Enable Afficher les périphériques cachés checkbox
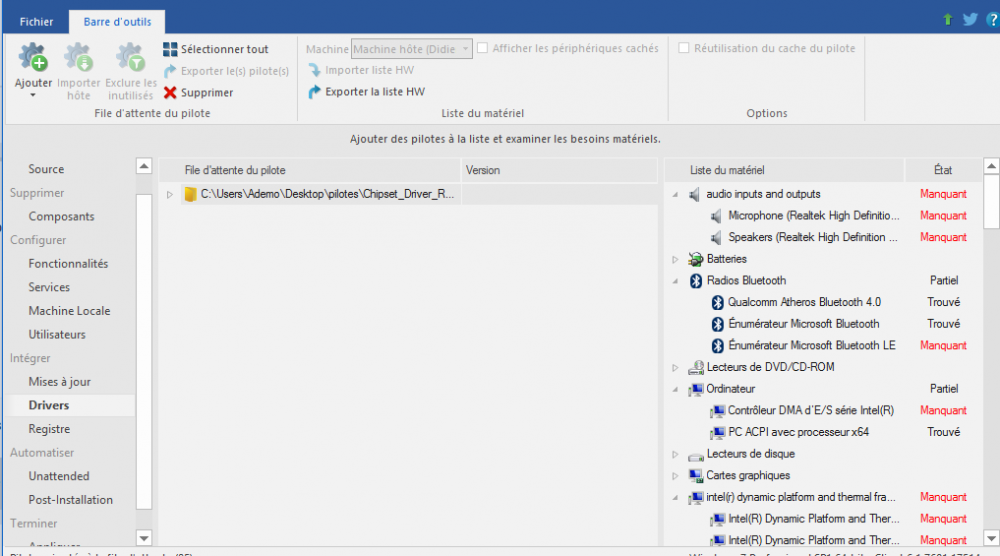The height and width of the screenshot is (556, 1000). click(483, 48)
